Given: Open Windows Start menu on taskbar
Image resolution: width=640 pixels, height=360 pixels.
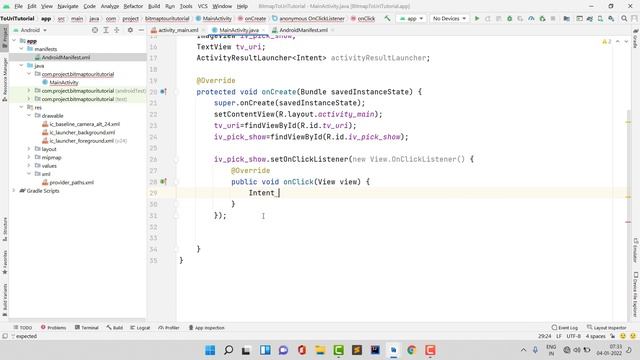Looking at the screenshot, I should pyautogui.click(x=210, y=350).
